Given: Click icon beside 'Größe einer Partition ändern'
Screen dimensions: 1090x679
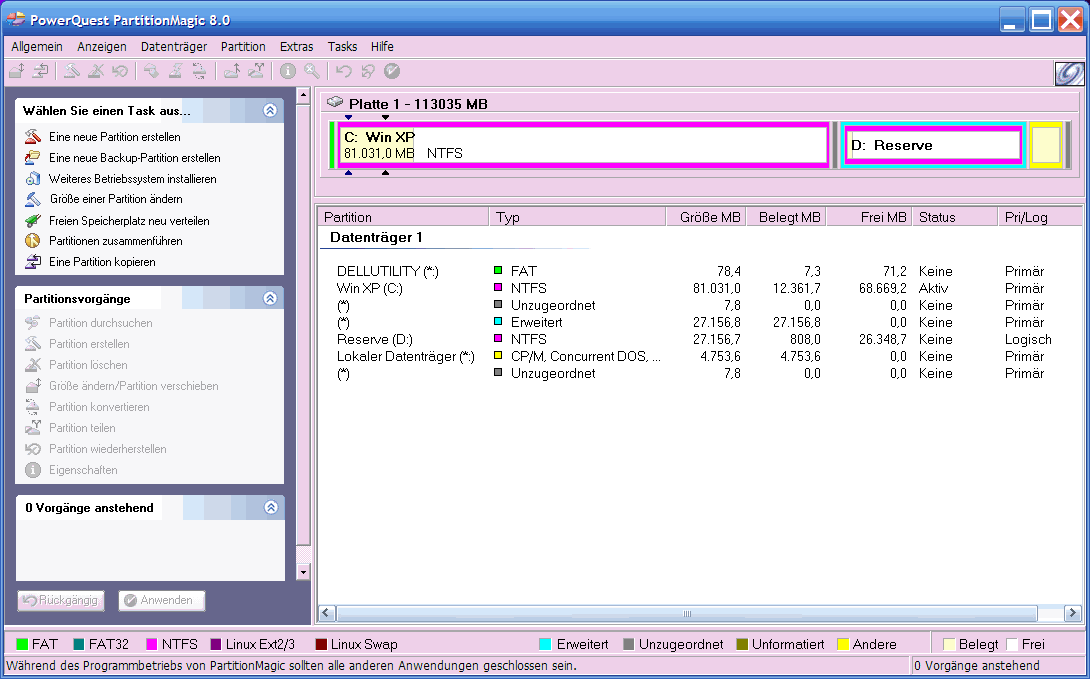Looking at the screenshot, I should (x=33, y=199).
